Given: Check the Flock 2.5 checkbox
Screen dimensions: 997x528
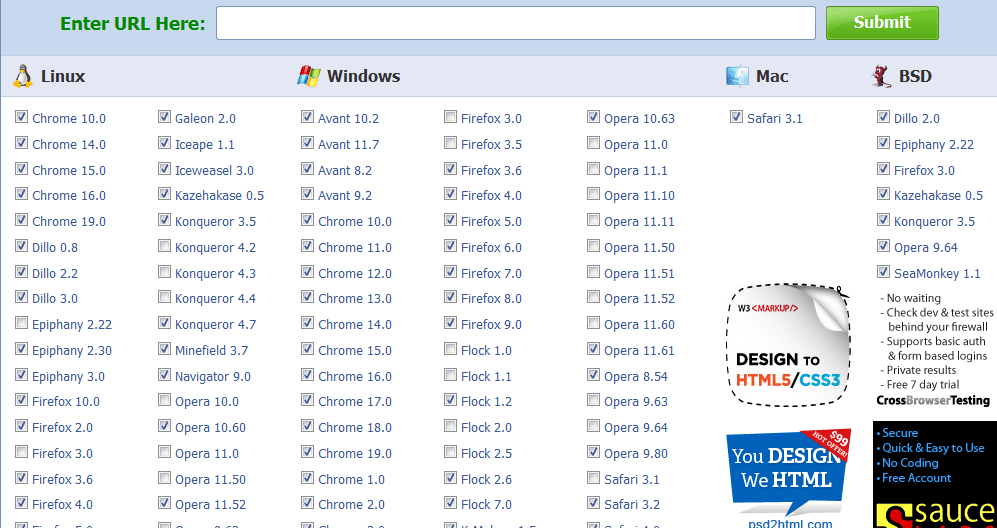Looking at the screenshot, I should click(451, 452).
